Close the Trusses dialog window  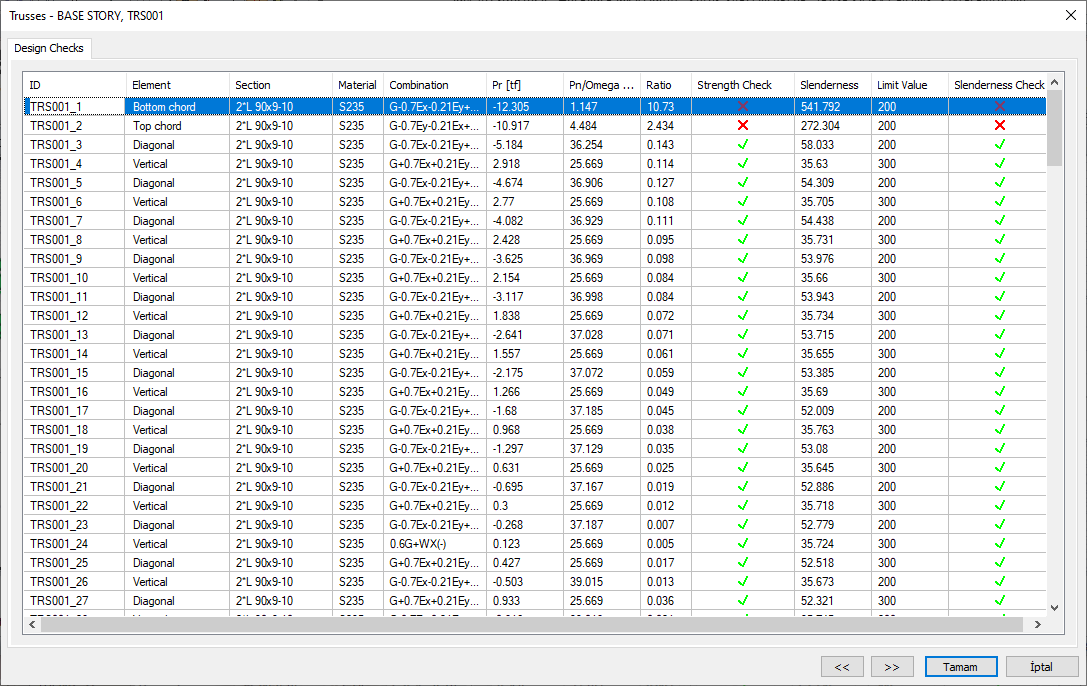point(1064,16)
